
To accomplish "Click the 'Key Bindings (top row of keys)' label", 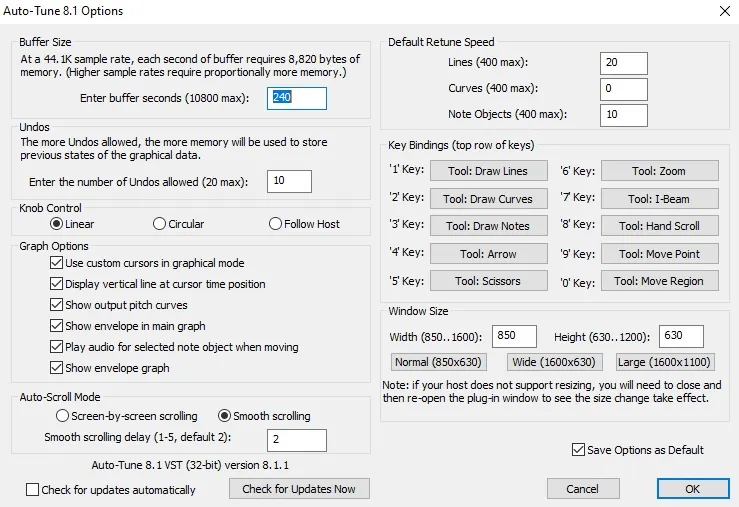I will [461, 145].
